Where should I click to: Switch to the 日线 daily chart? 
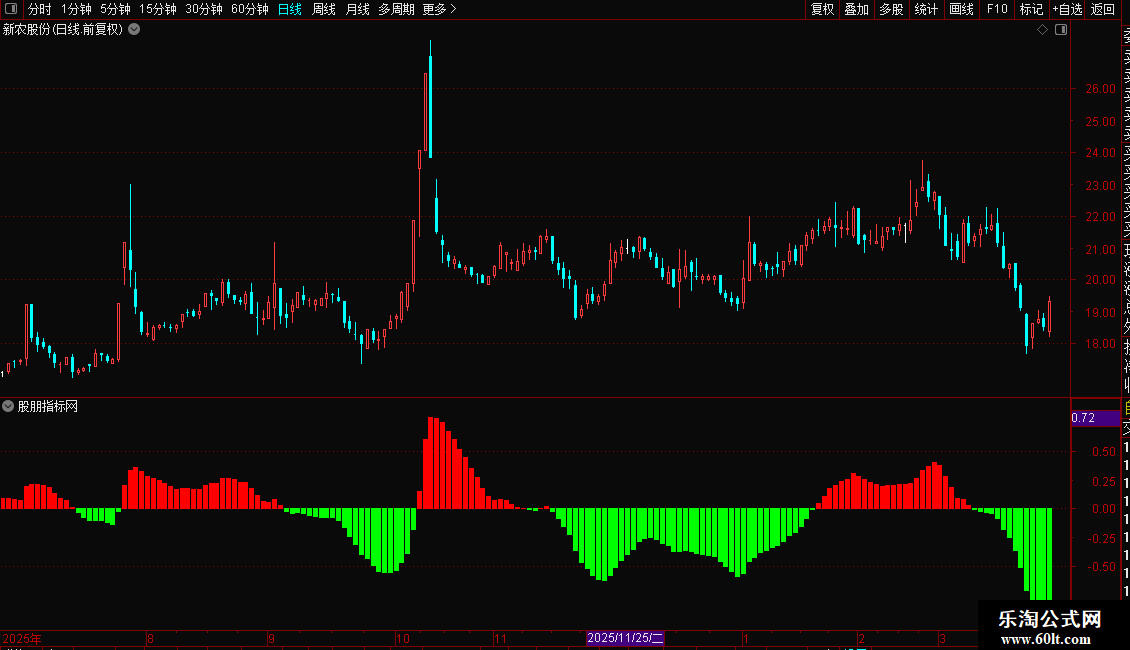[x=290, y=9]
